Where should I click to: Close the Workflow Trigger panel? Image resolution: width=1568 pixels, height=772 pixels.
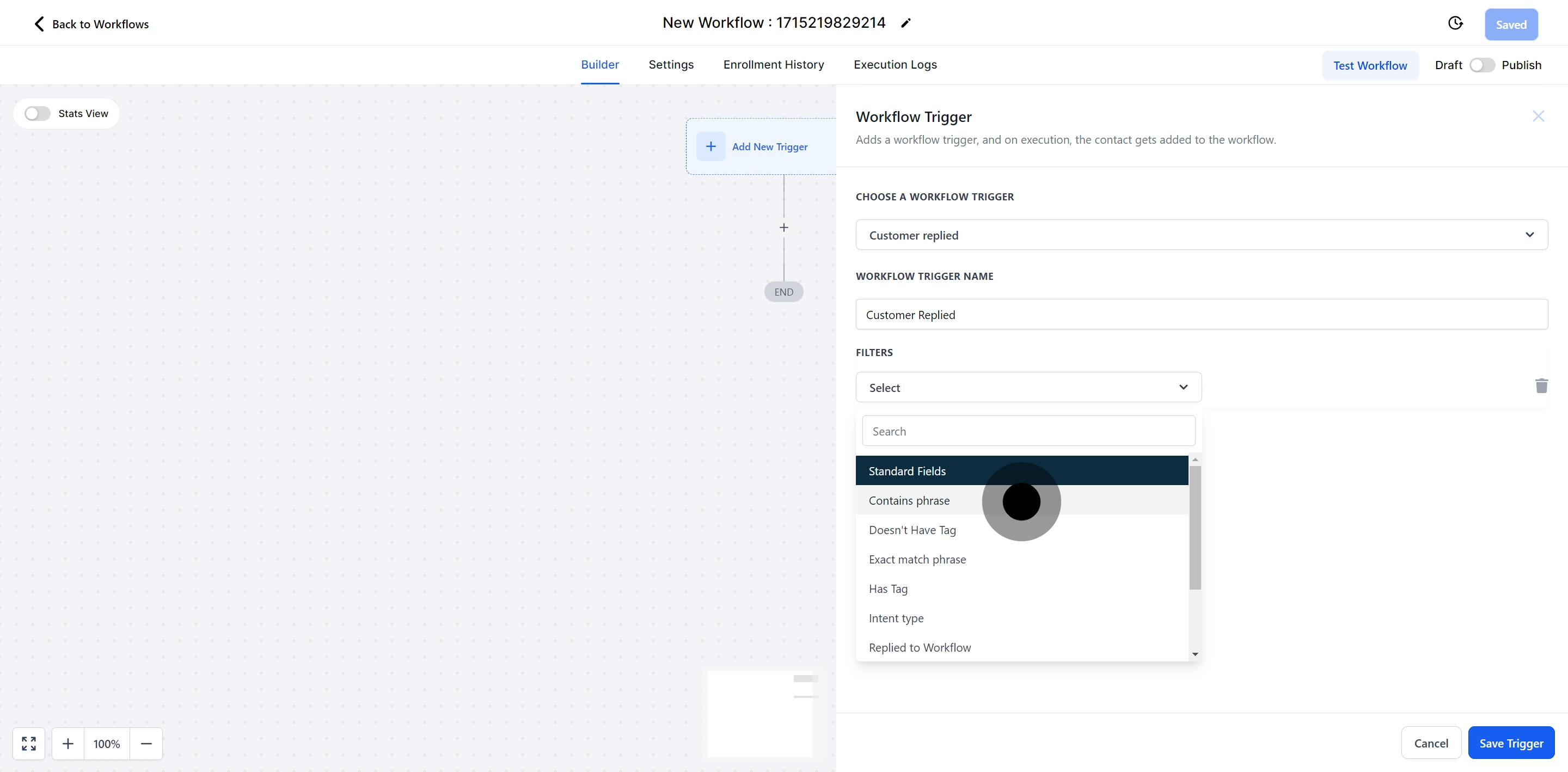click(1538, 117)
